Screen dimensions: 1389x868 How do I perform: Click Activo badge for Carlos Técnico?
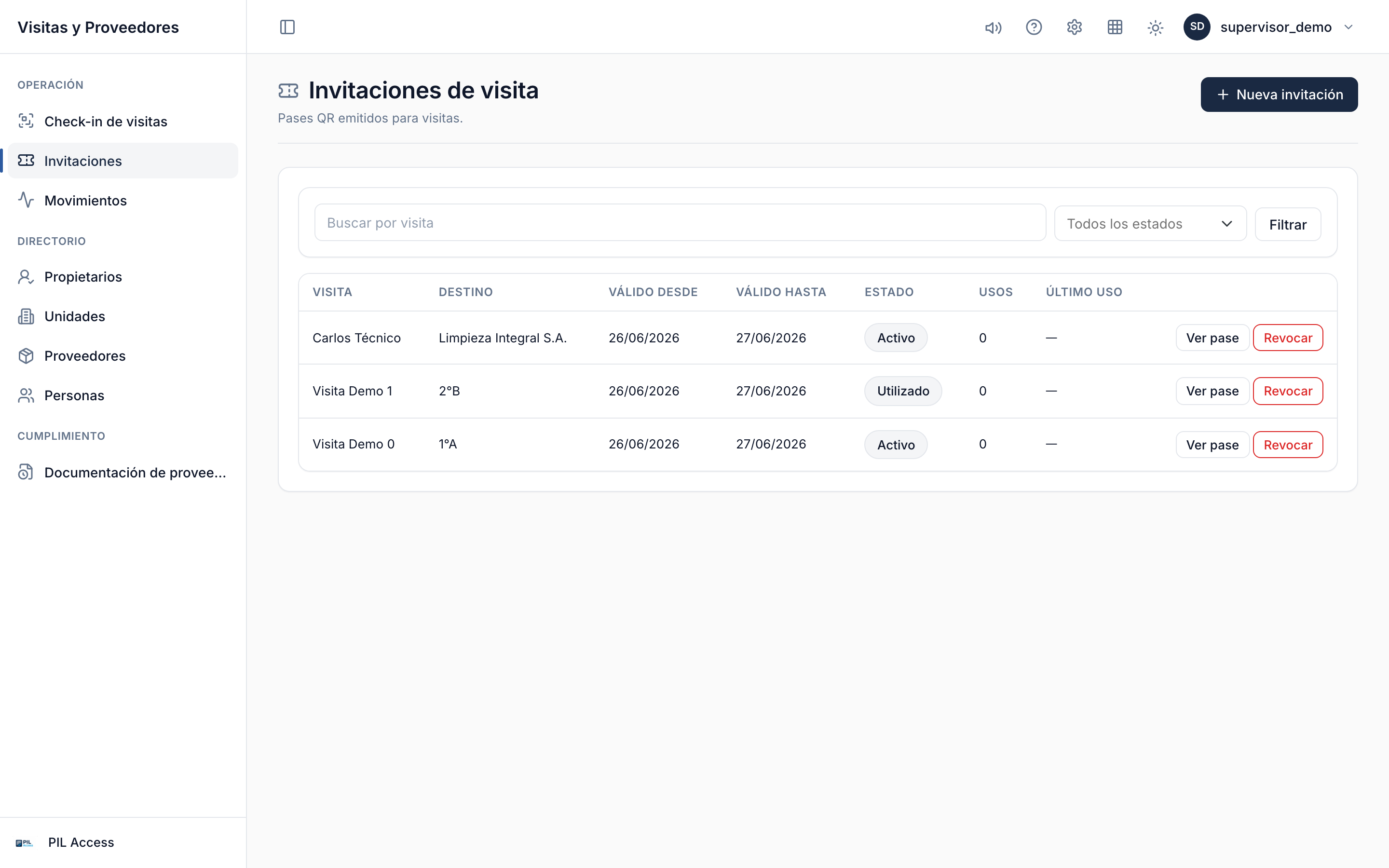[896, 338]
